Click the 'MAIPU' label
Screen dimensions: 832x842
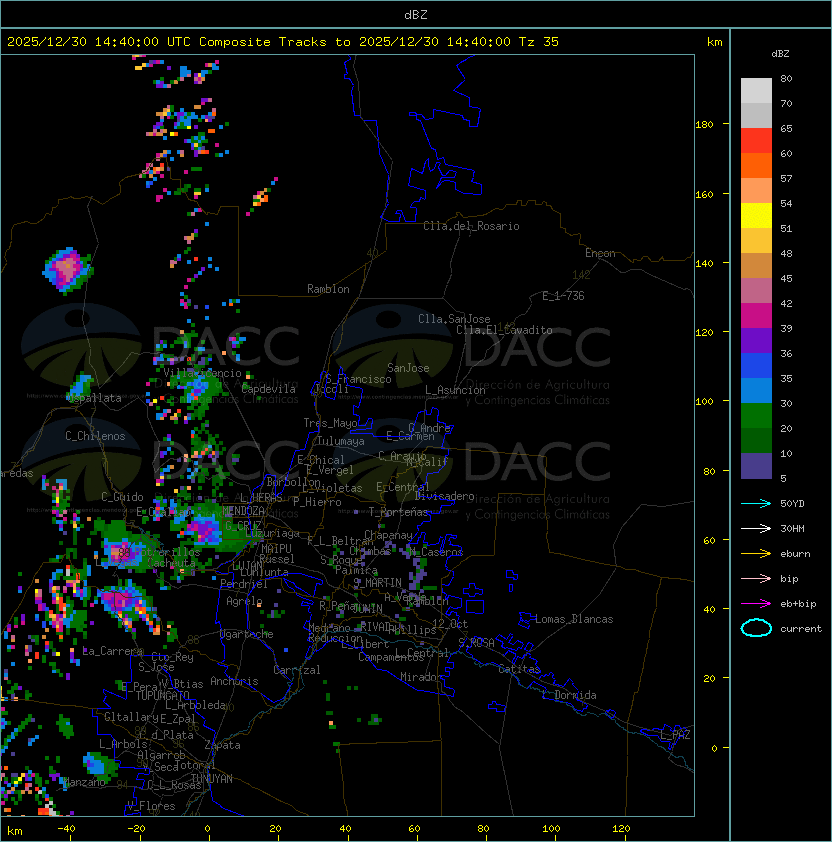(276, 549)
